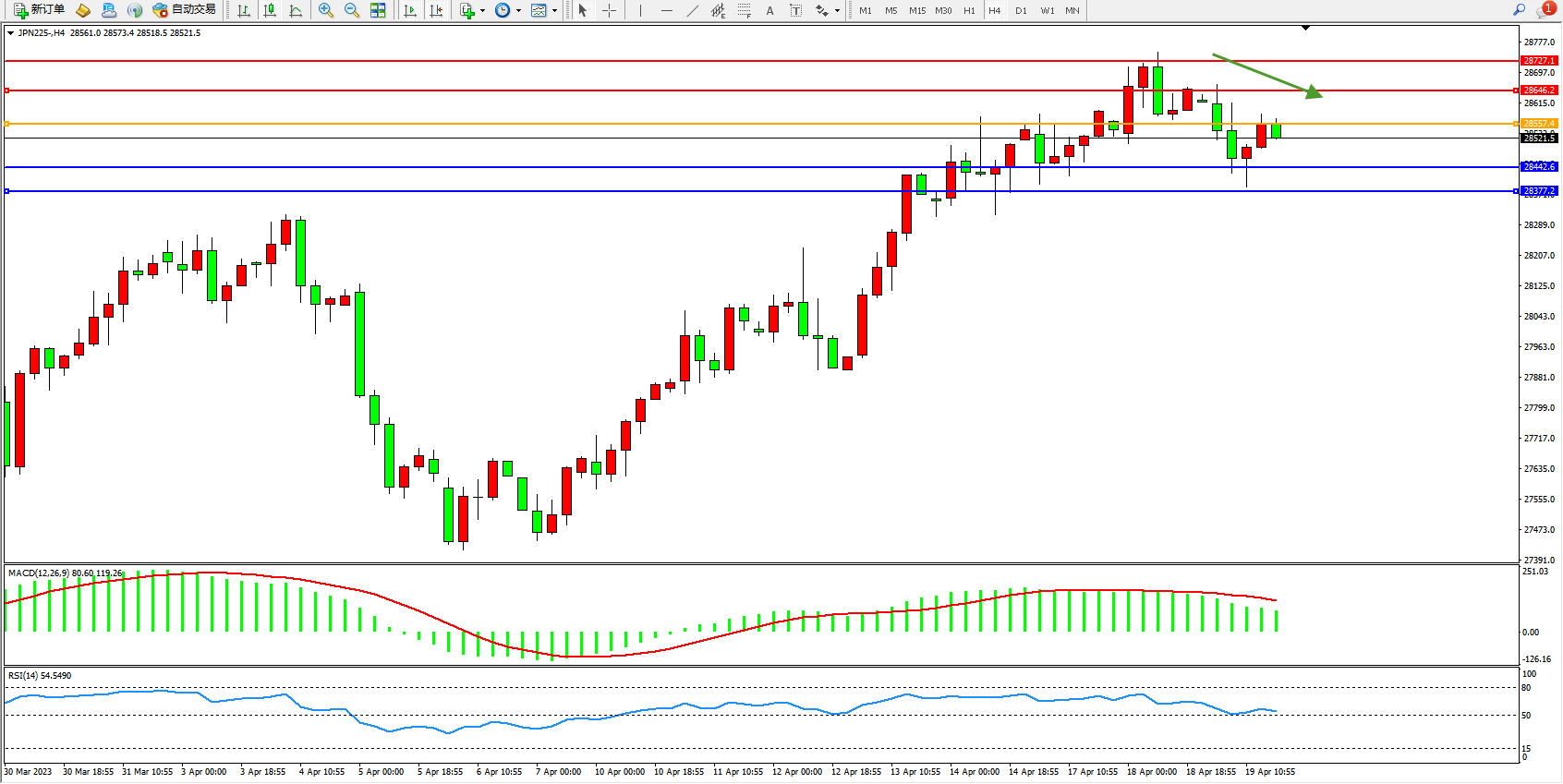
Task: Select the crosshair cursor tool
Action: coord(610,10)
